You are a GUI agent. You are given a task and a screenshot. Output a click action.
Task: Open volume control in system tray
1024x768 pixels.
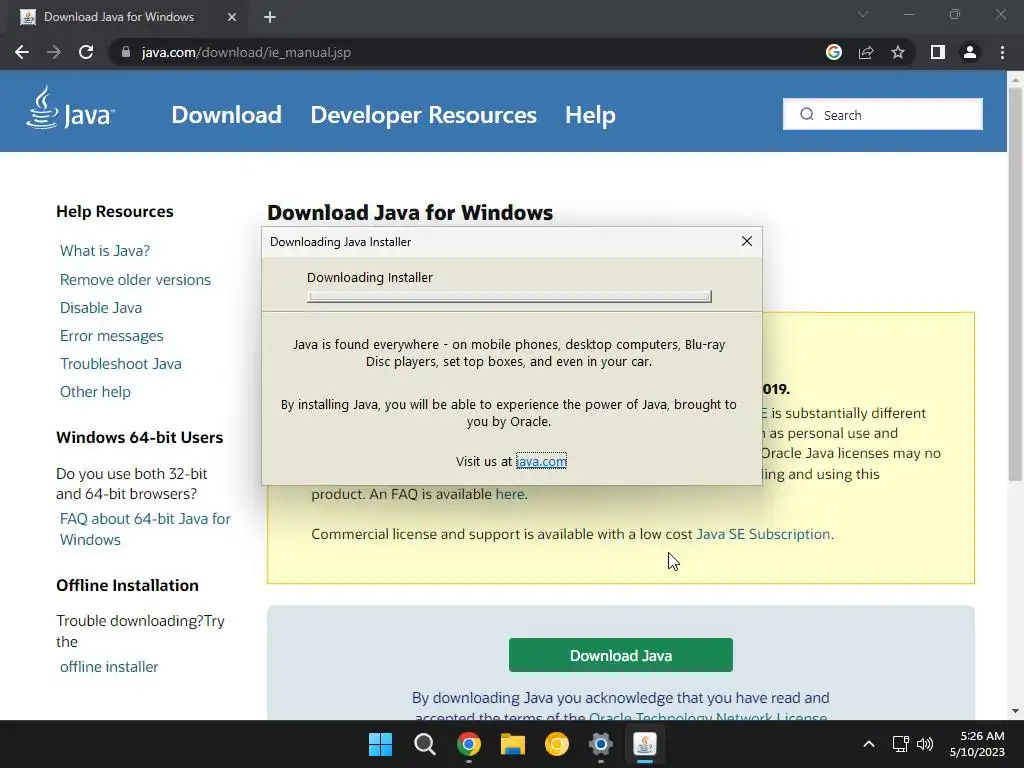[x=925, y=744]
